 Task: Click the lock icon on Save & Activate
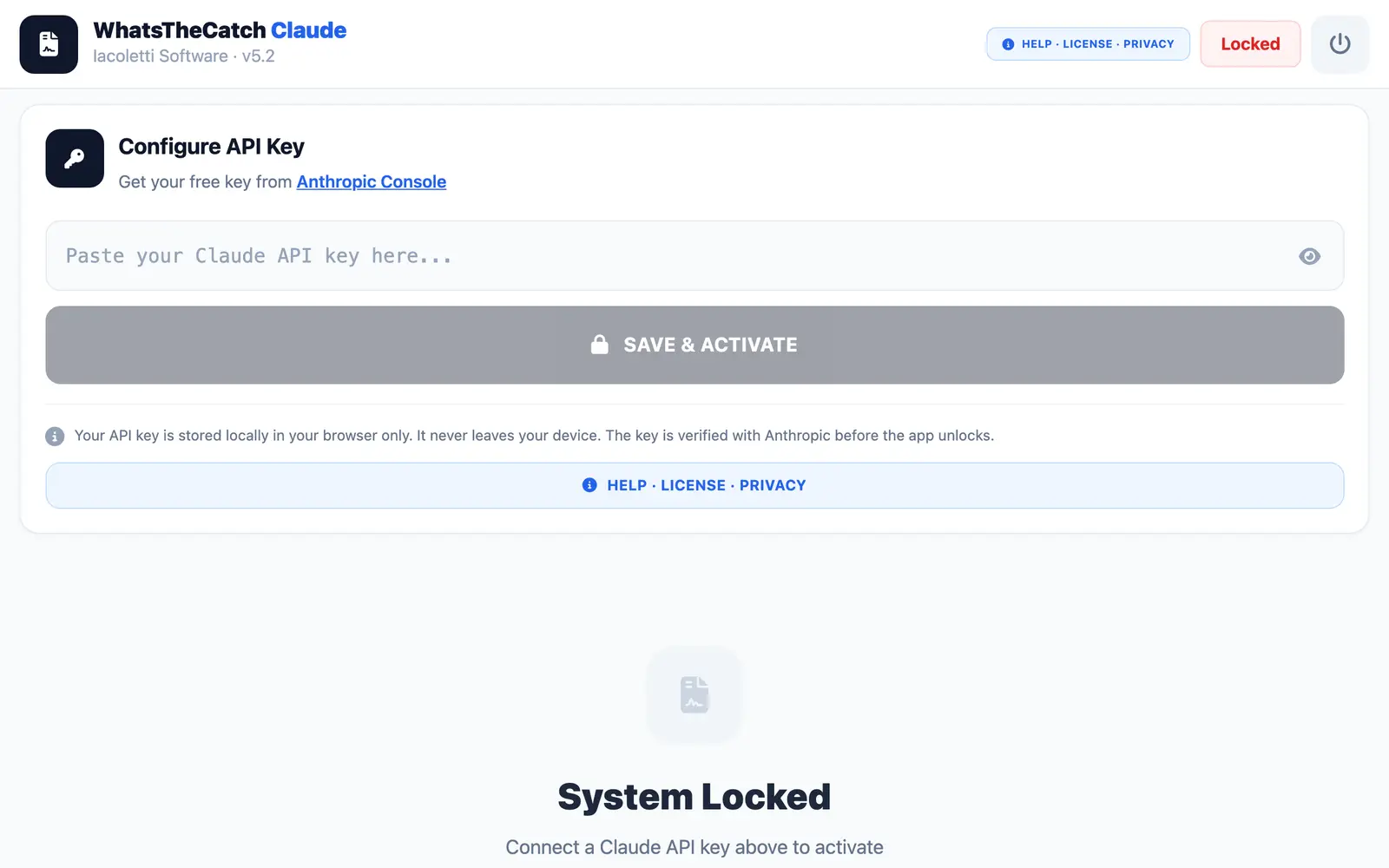coord(600,345)
